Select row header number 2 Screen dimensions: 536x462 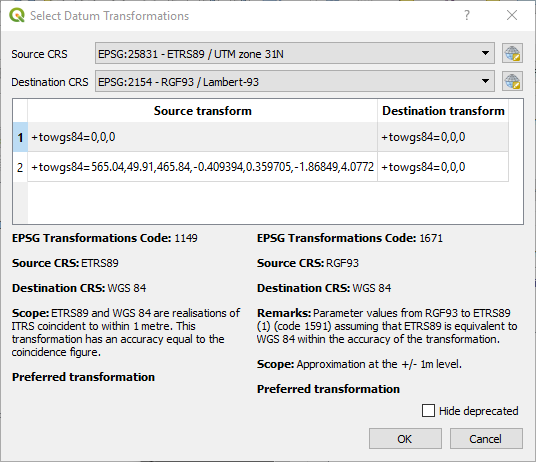click(x=20, y=167)
